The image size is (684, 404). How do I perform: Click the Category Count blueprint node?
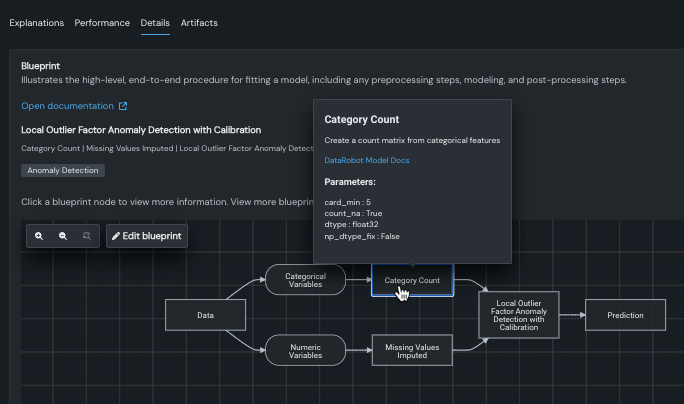pyautogui.click(x=412, y=280)
